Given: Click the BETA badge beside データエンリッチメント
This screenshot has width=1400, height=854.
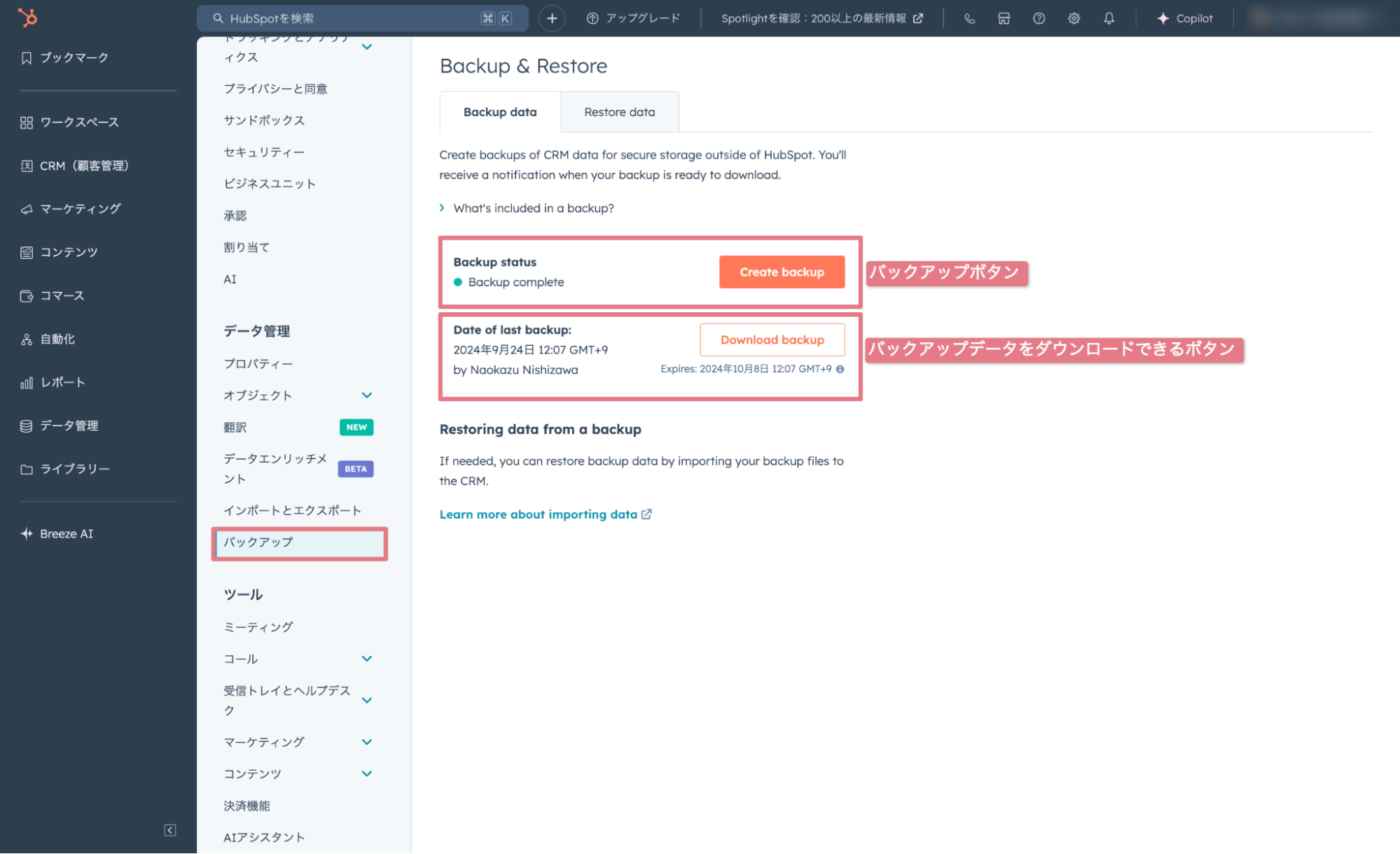Looking at the screenshot, I should click(x=356, y=469).
